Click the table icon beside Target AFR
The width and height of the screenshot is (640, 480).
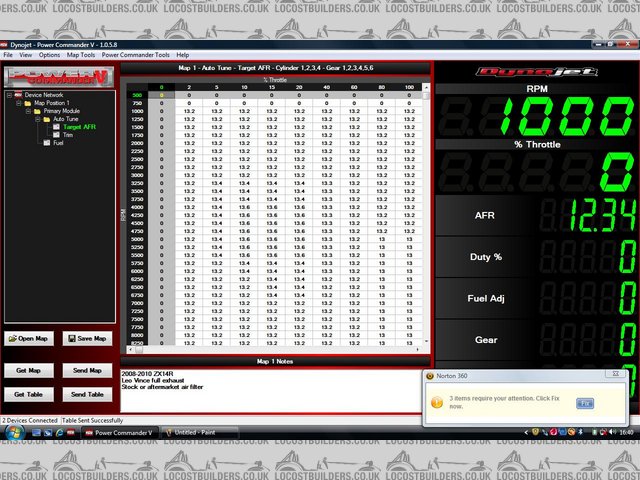point(56,127)
